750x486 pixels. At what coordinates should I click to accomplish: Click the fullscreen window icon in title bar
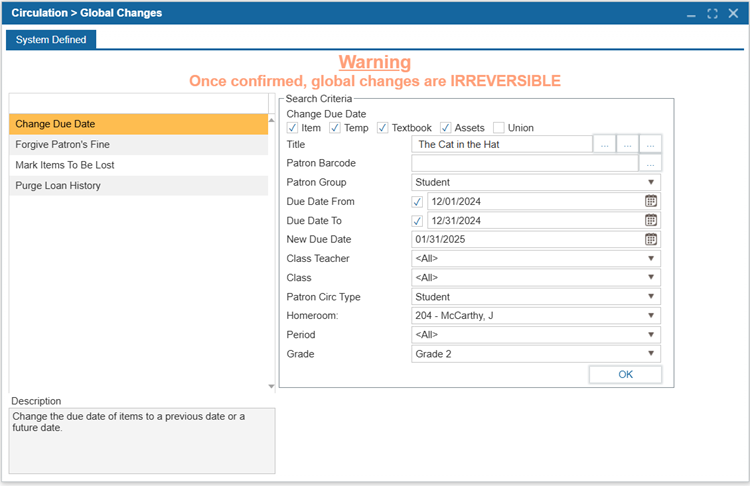(x=712, y=14)
